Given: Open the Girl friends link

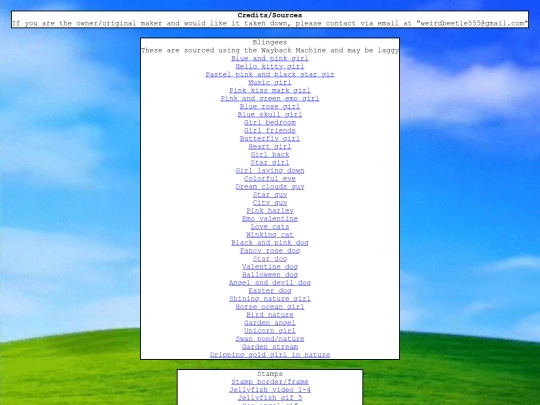Looking at the screenshot, I should pos(270,130).
